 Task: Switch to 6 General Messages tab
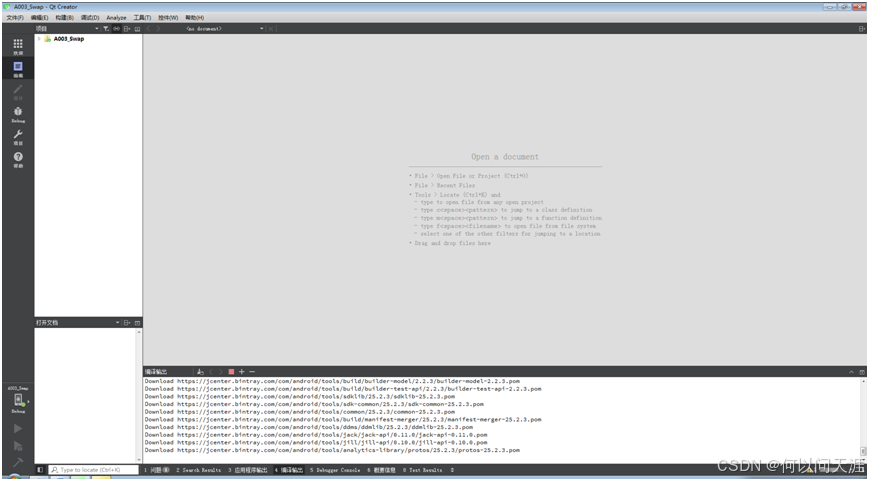click(381, 470)
